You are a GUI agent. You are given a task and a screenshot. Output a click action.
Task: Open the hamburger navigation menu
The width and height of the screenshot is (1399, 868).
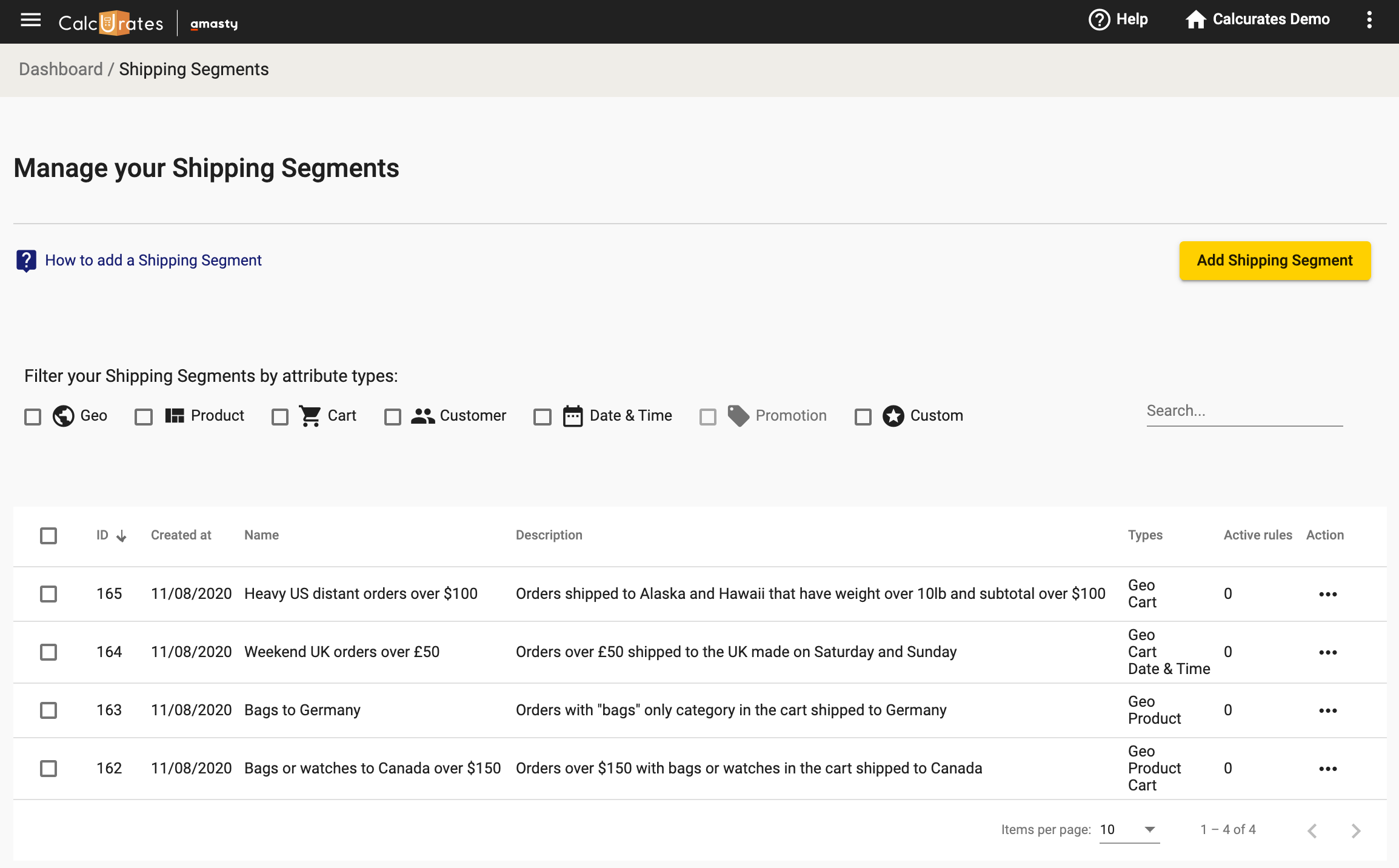[x=31, y=21]
